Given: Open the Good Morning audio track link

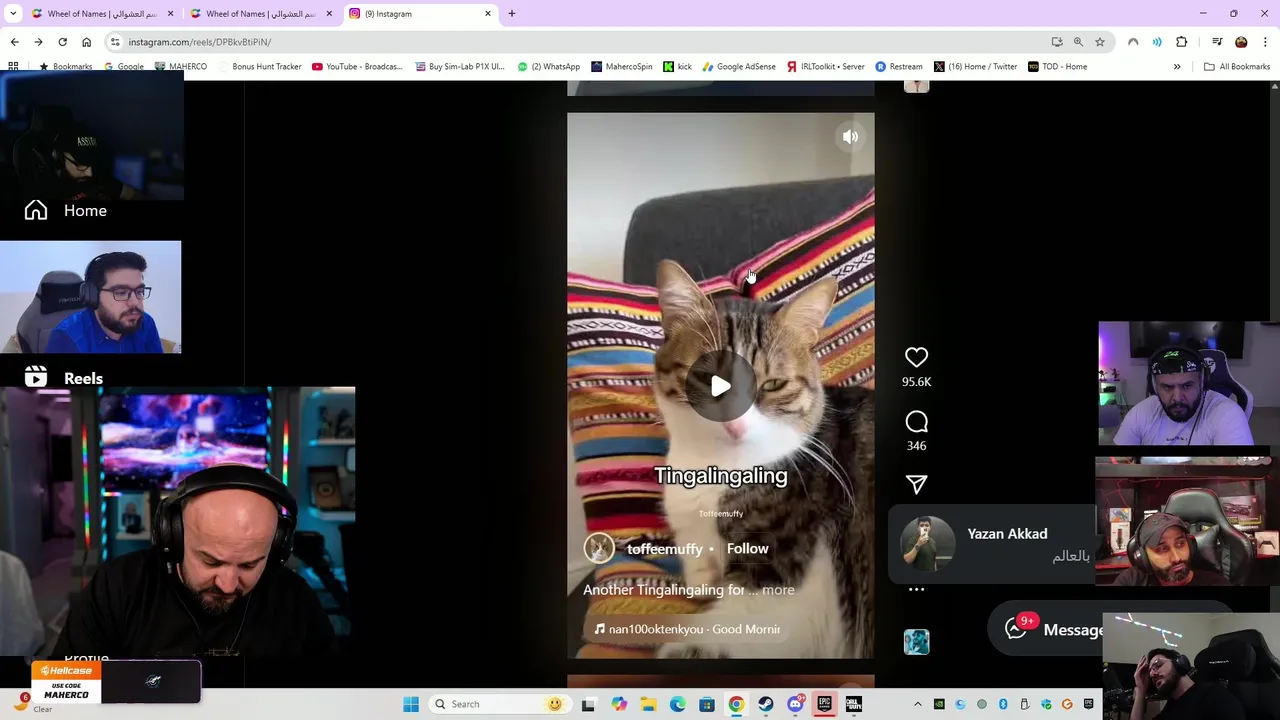Looking at the screenshot, I should pyautogui.click(x=687, y=629).
